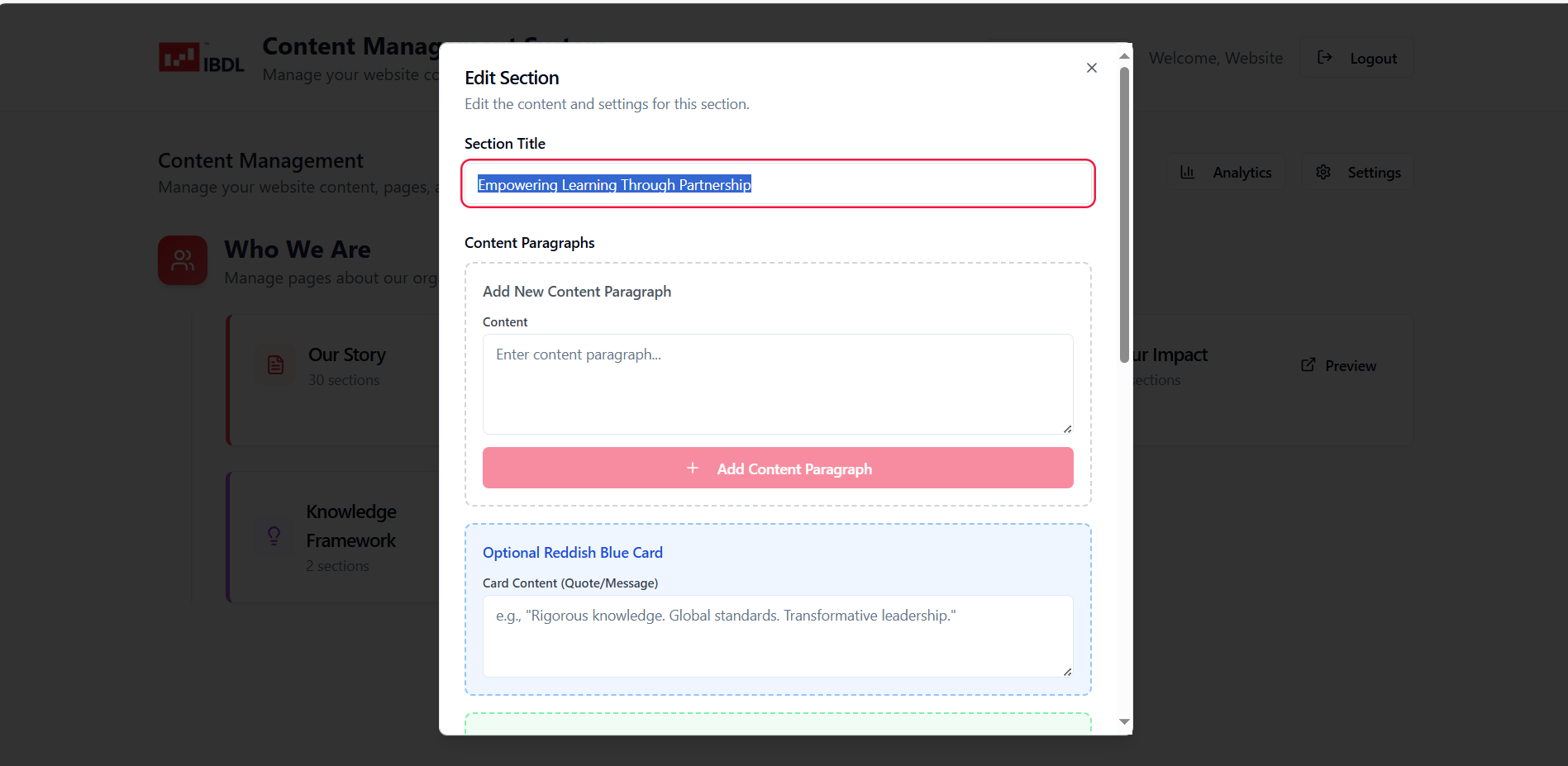This screenshot has width=1568, height=766.
Task: Click the dialog scrollbar down arrow
Action: pos(1124,721)
